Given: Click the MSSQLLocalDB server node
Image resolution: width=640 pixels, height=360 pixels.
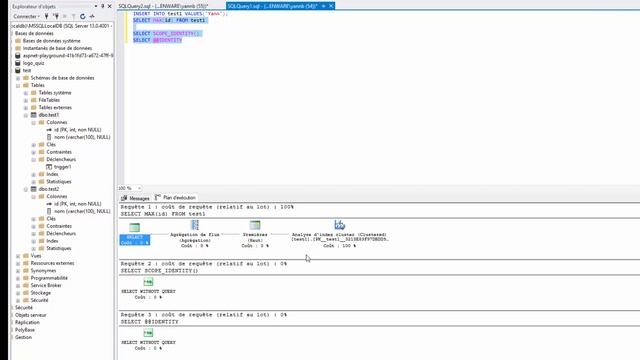Looking at the screenshot, I should point(61,26).
